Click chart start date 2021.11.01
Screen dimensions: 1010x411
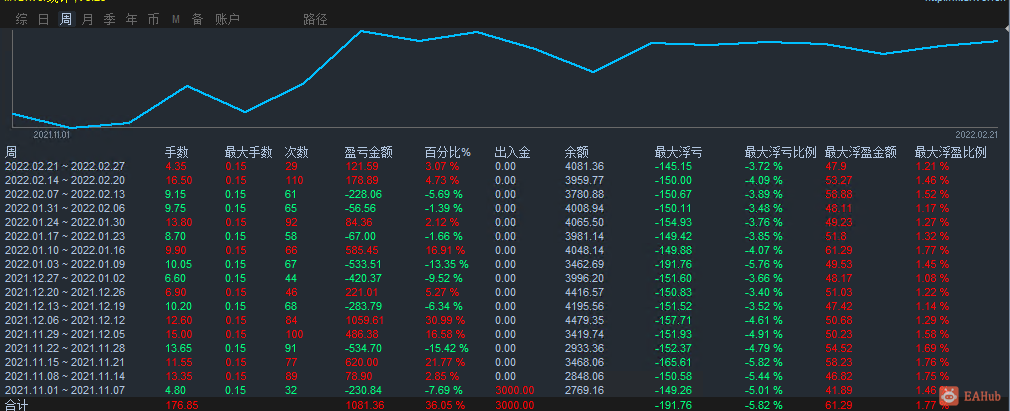[x=52, y=135]
